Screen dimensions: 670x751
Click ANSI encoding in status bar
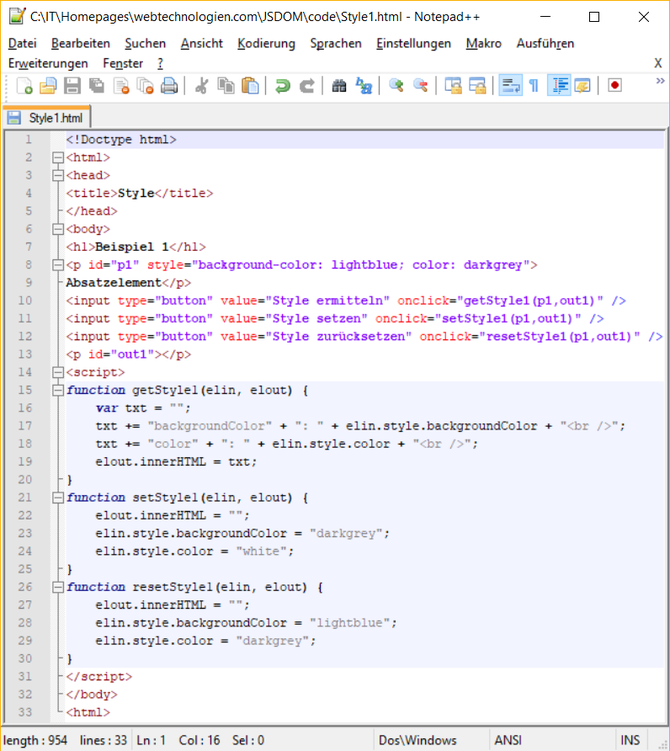tap(508, 740)
